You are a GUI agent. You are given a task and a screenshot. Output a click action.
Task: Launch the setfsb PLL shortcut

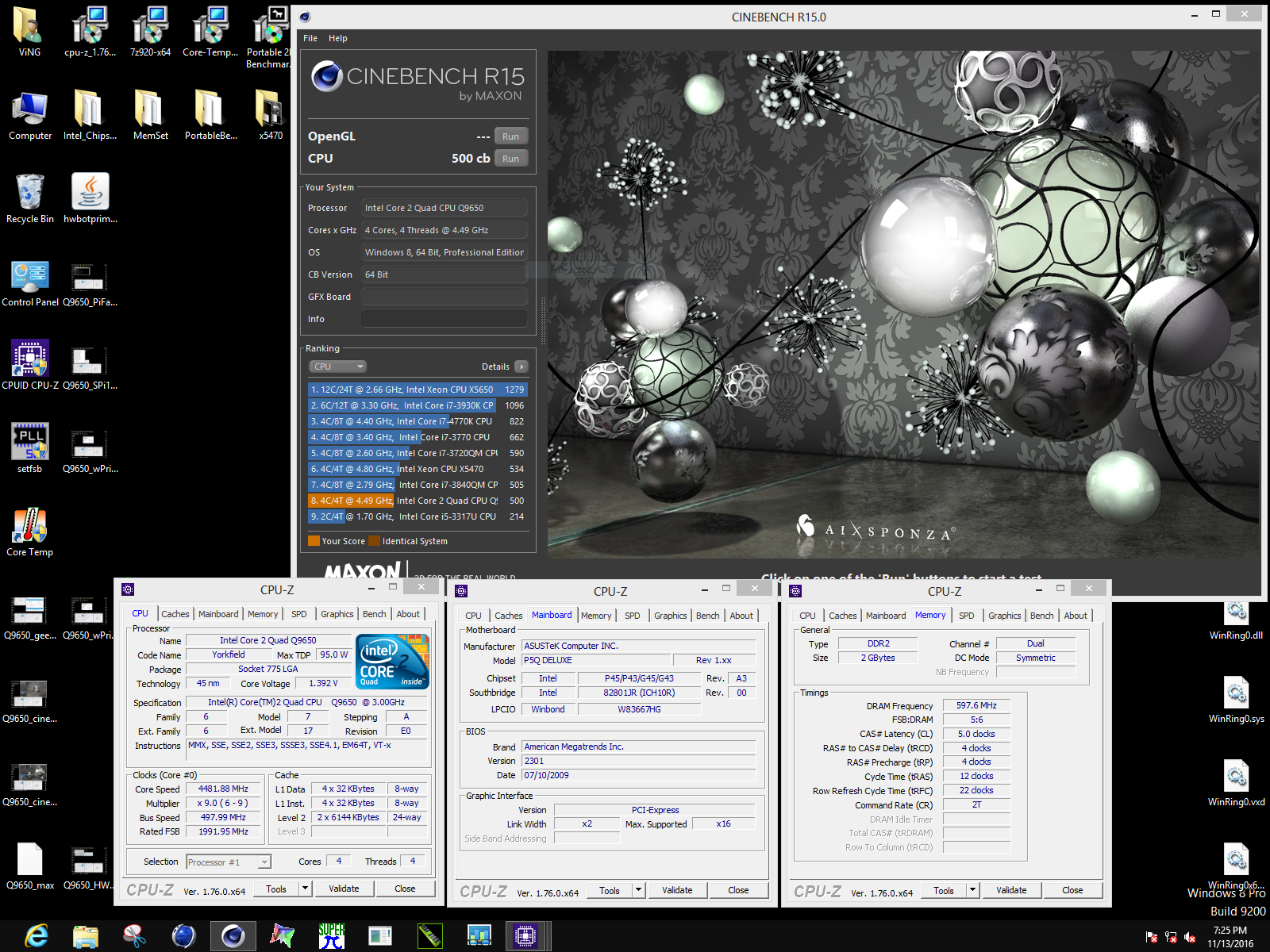pyautogui.click(x=30, y=448)
